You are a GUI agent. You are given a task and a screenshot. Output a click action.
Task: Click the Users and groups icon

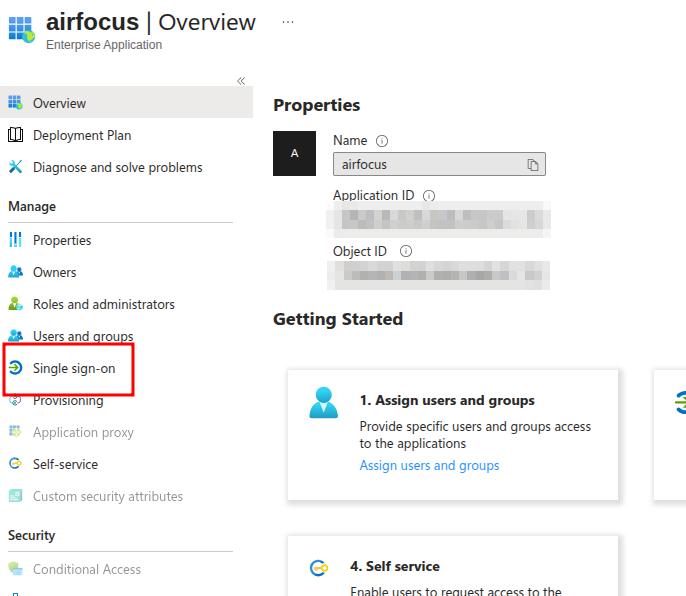point(15,336)
